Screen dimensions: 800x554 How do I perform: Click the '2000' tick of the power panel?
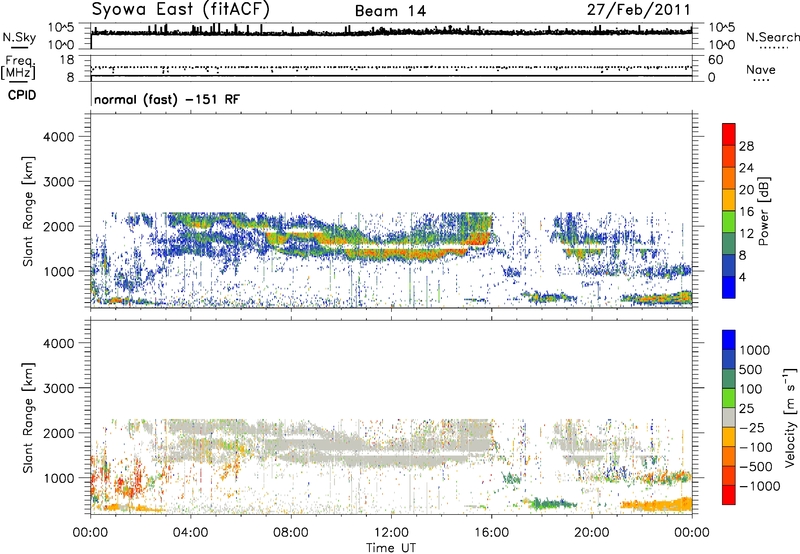point(59,227)
